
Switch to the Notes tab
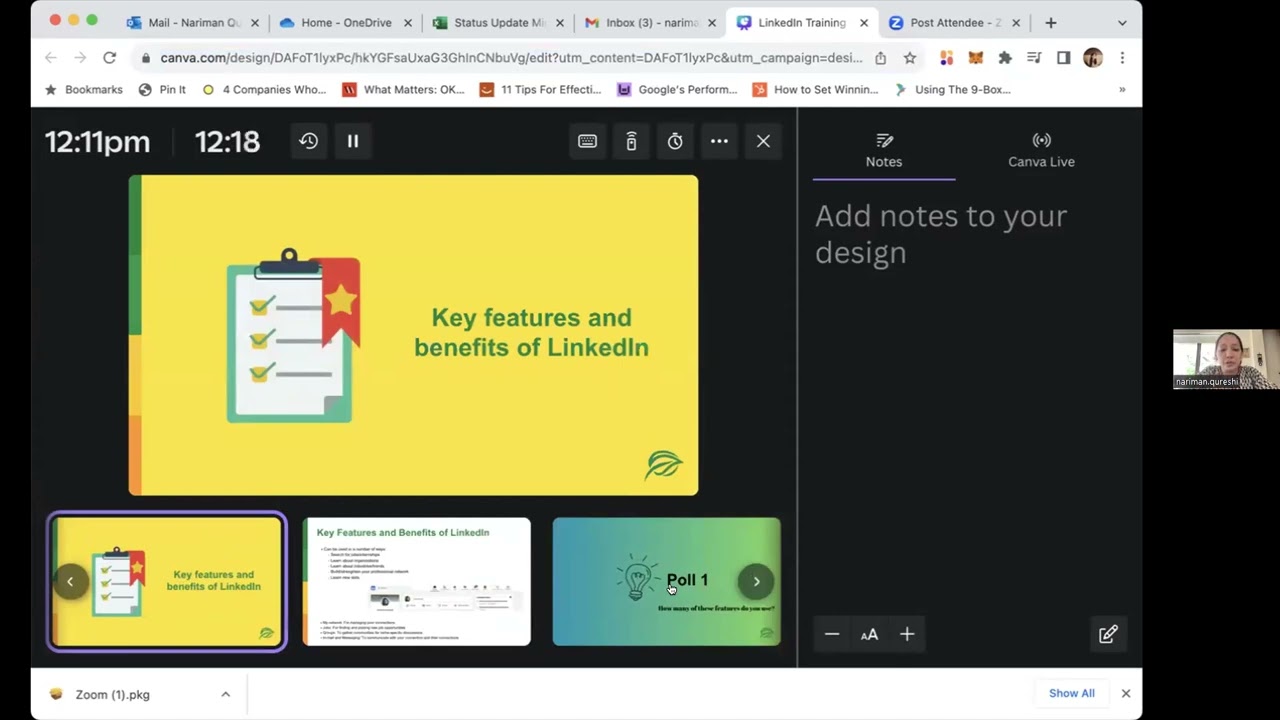click(884, 150)
